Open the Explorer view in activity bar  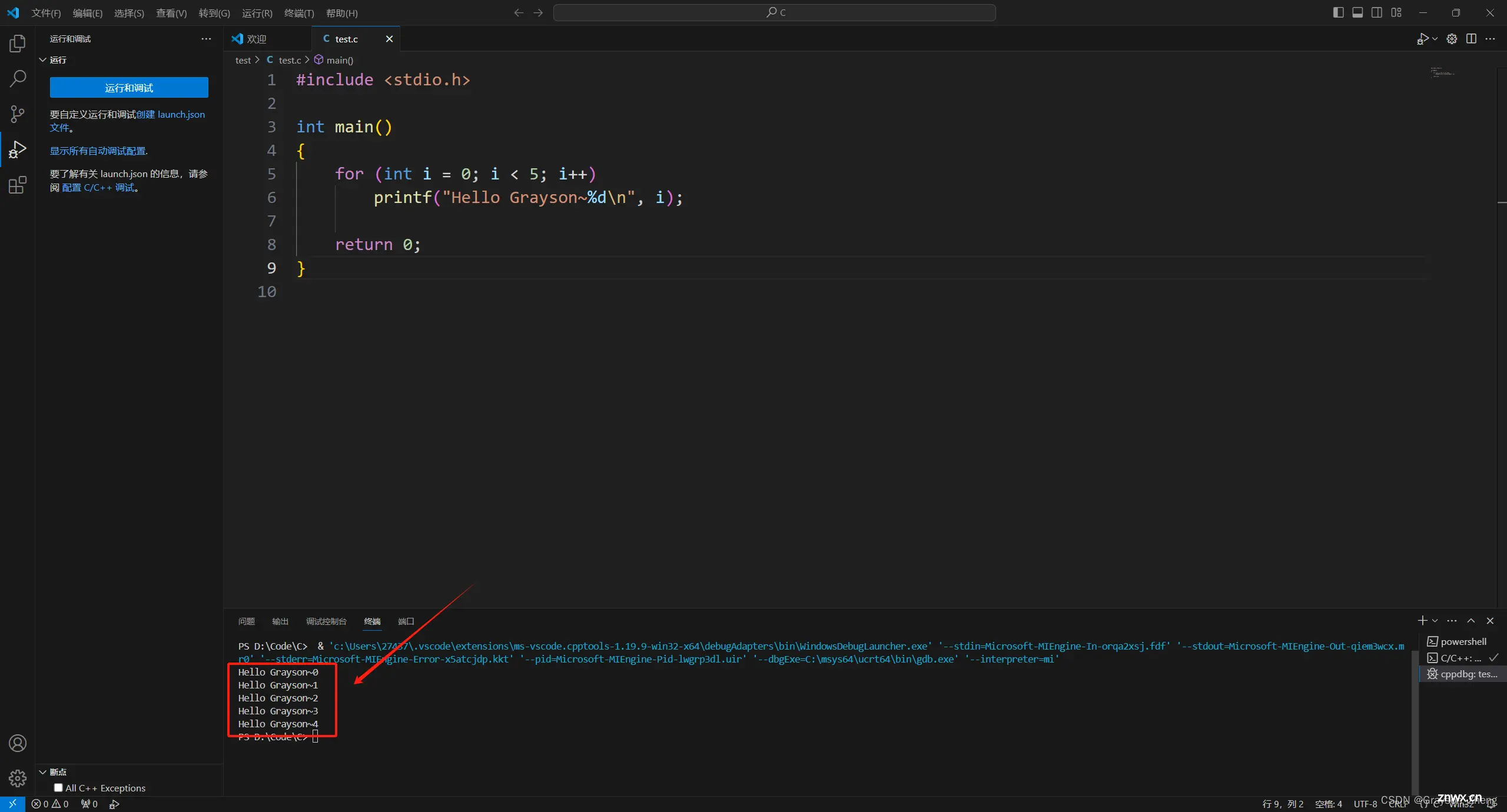pos(18,43)
